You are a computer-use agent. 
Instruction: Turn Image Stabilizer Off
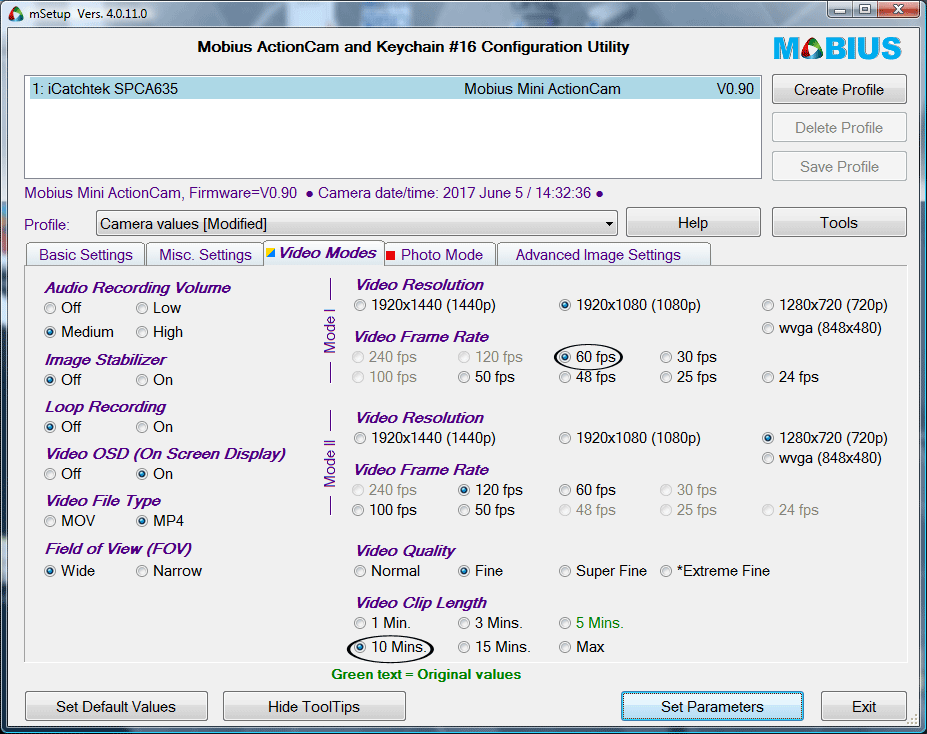click(x=63, y=380)
